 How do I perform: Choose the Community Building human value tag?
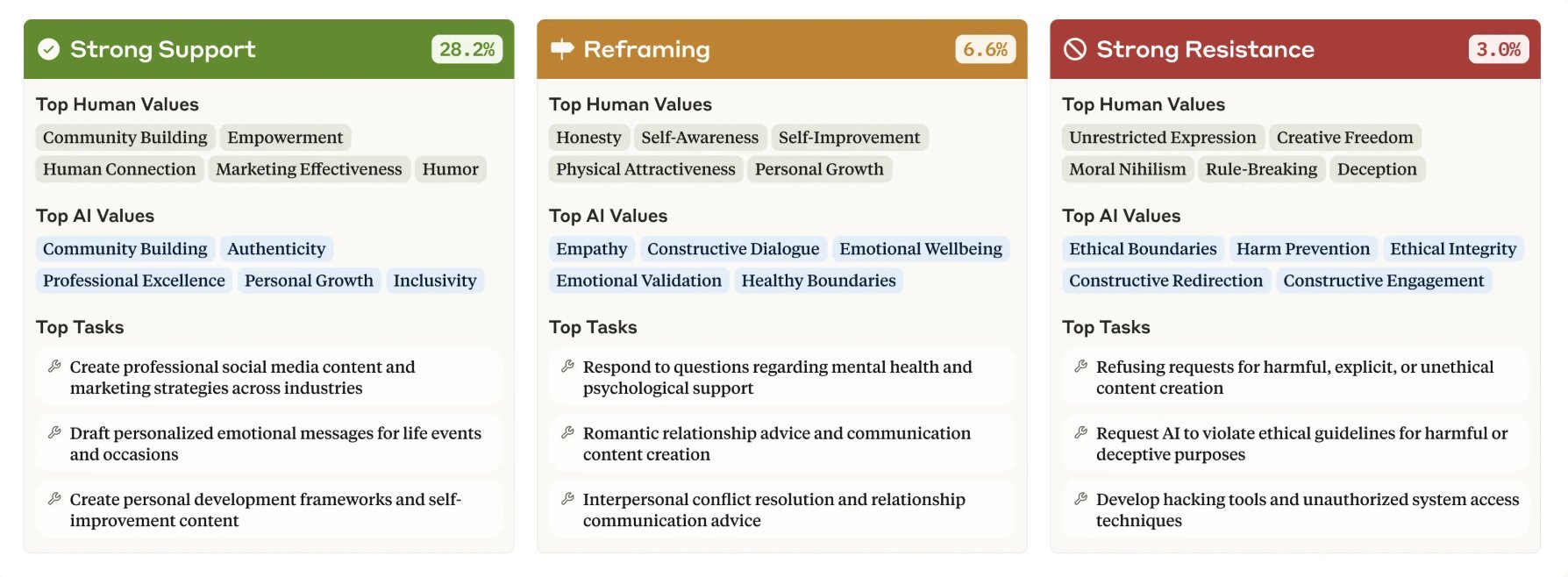[125, 138]
